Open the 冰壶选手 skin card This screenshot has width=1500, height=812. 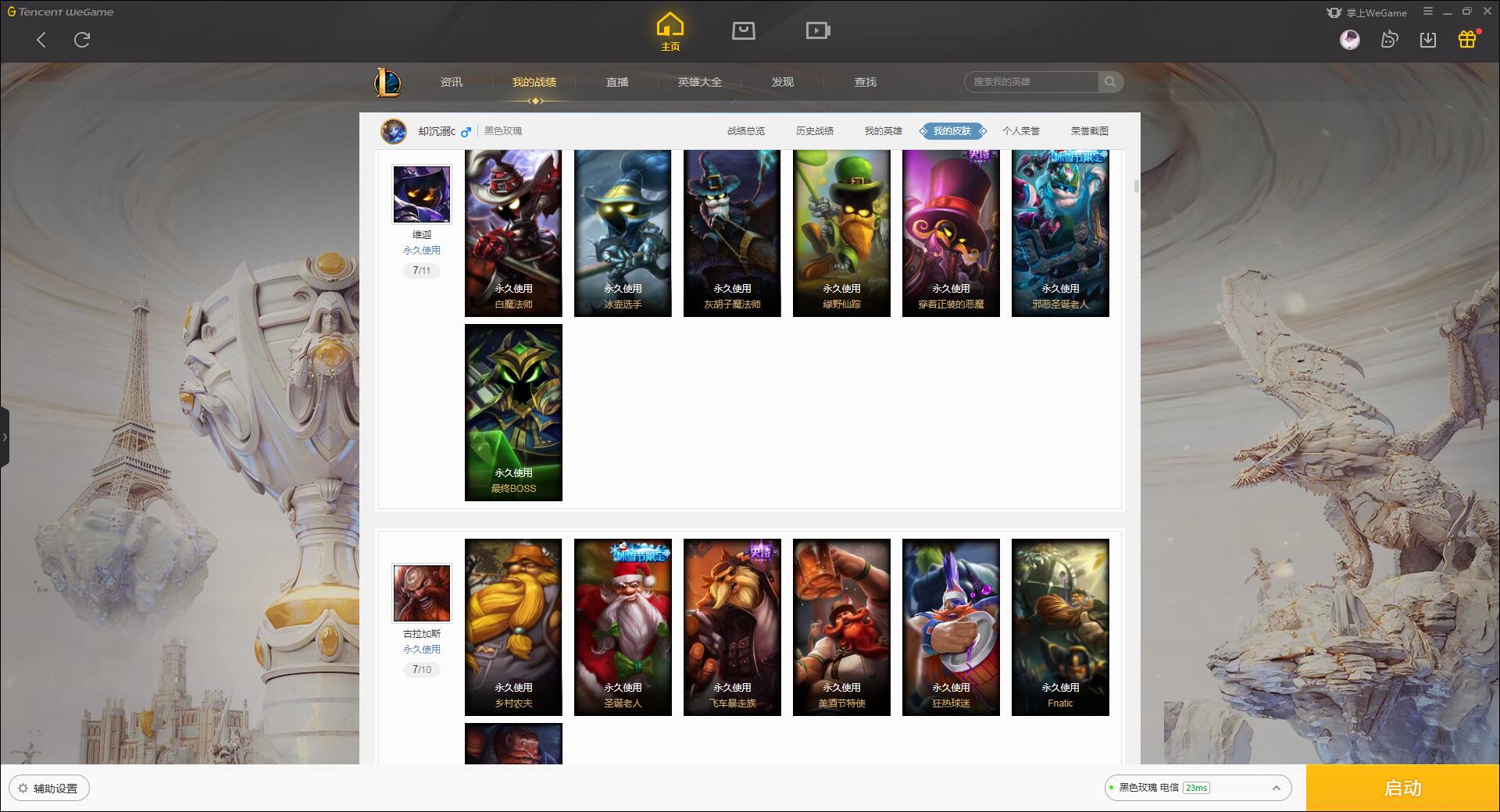pyautogui.click(x=623, y=233)
